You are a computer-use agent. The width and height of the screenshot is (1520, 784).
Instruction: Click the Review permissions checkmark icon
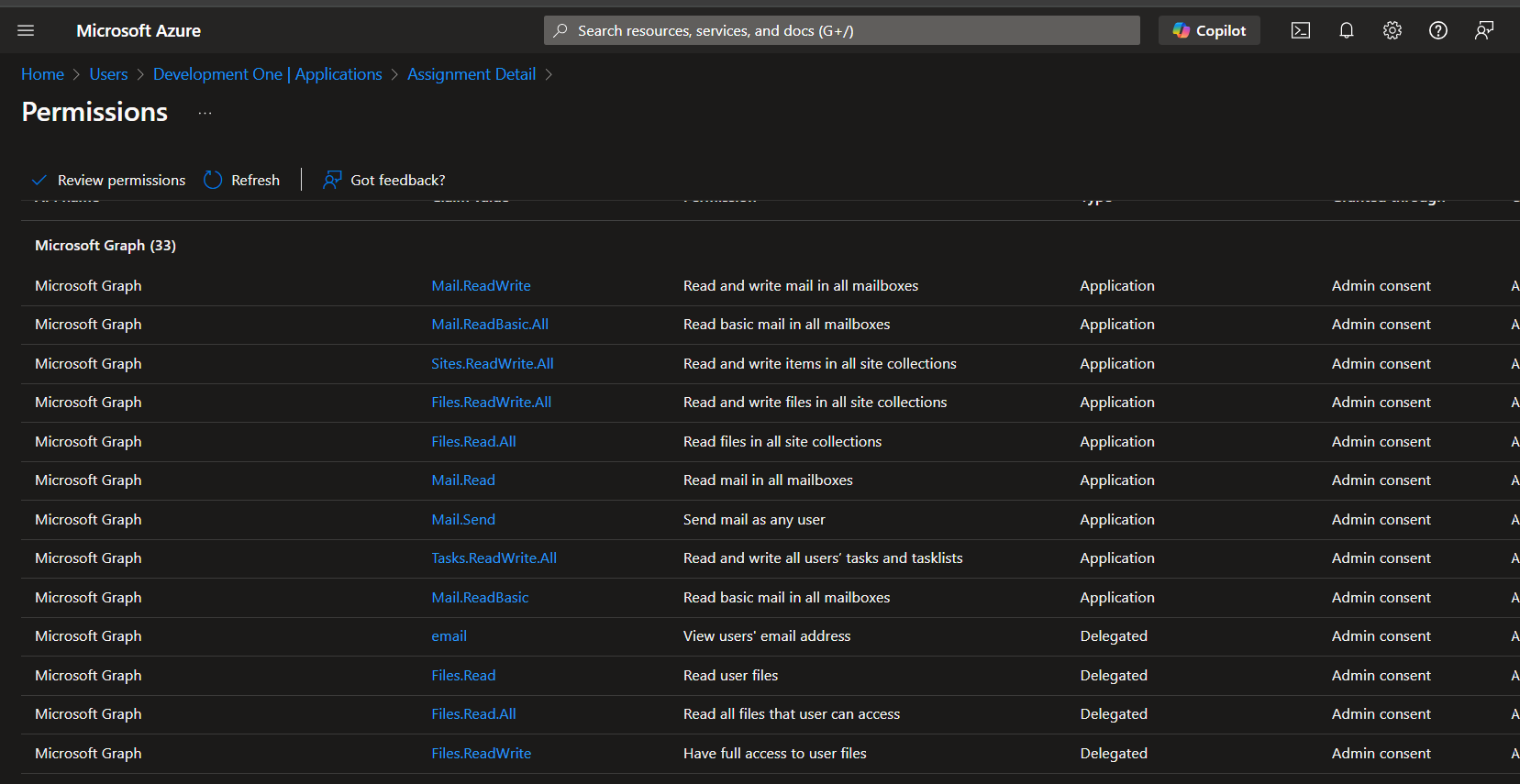pos(39,180)
